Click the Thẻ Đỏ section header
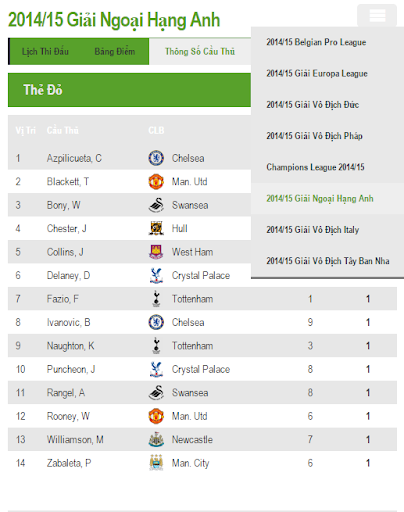Screen dimensions: 404x512 point(129,90)
